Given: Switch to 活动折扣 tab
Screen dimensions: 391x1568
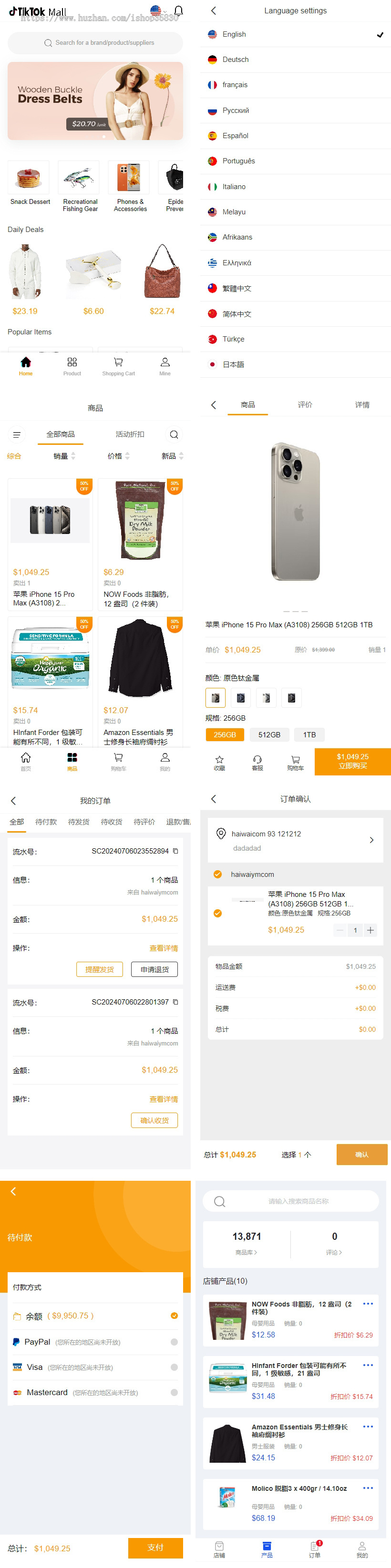Looking at the screenshot, I should pyautogui.click(x=130, y=434).
